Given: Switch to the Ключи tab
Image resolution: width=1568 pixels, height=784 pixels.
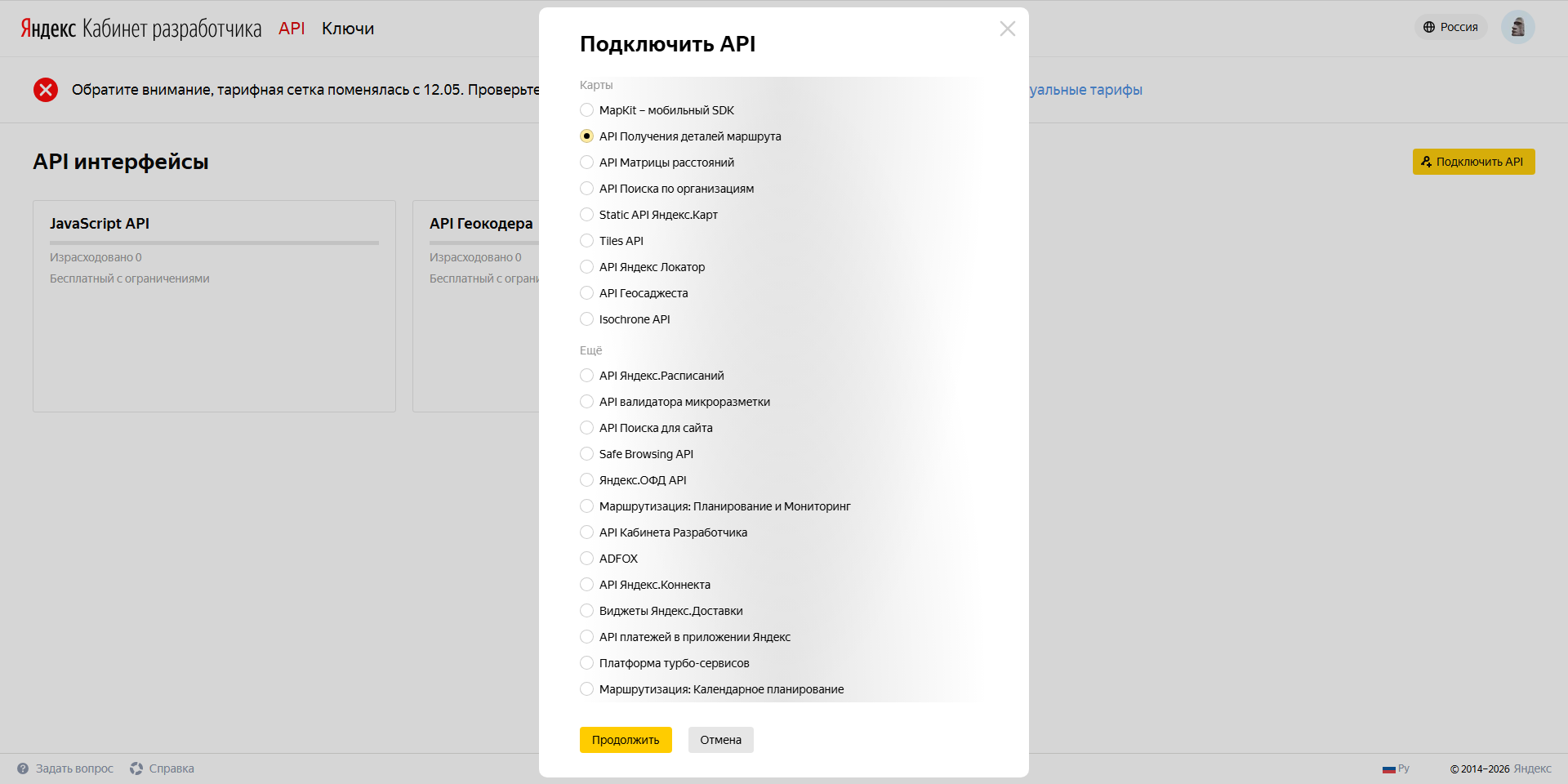Looking at the screenshot, I should coord(348,29).
